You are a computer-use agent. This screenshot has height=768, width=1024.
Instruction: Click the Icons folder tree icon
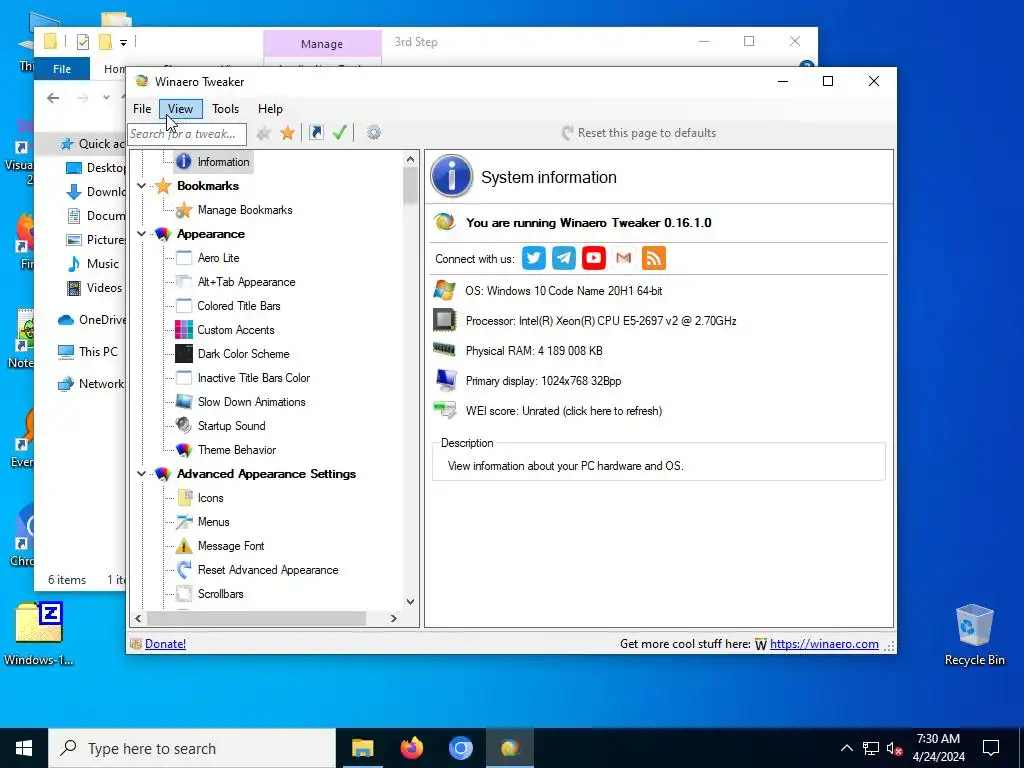(x=184, y=498)
